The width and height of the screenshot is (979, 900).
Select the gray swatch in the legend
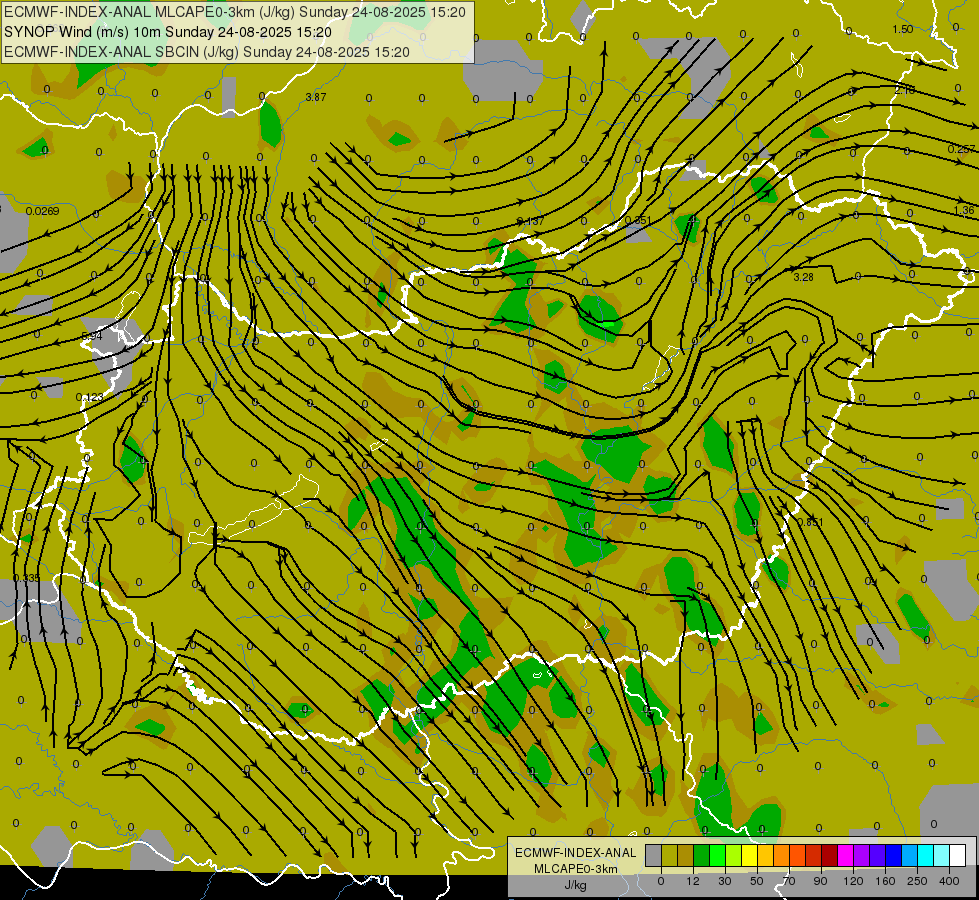coord(654,856)
